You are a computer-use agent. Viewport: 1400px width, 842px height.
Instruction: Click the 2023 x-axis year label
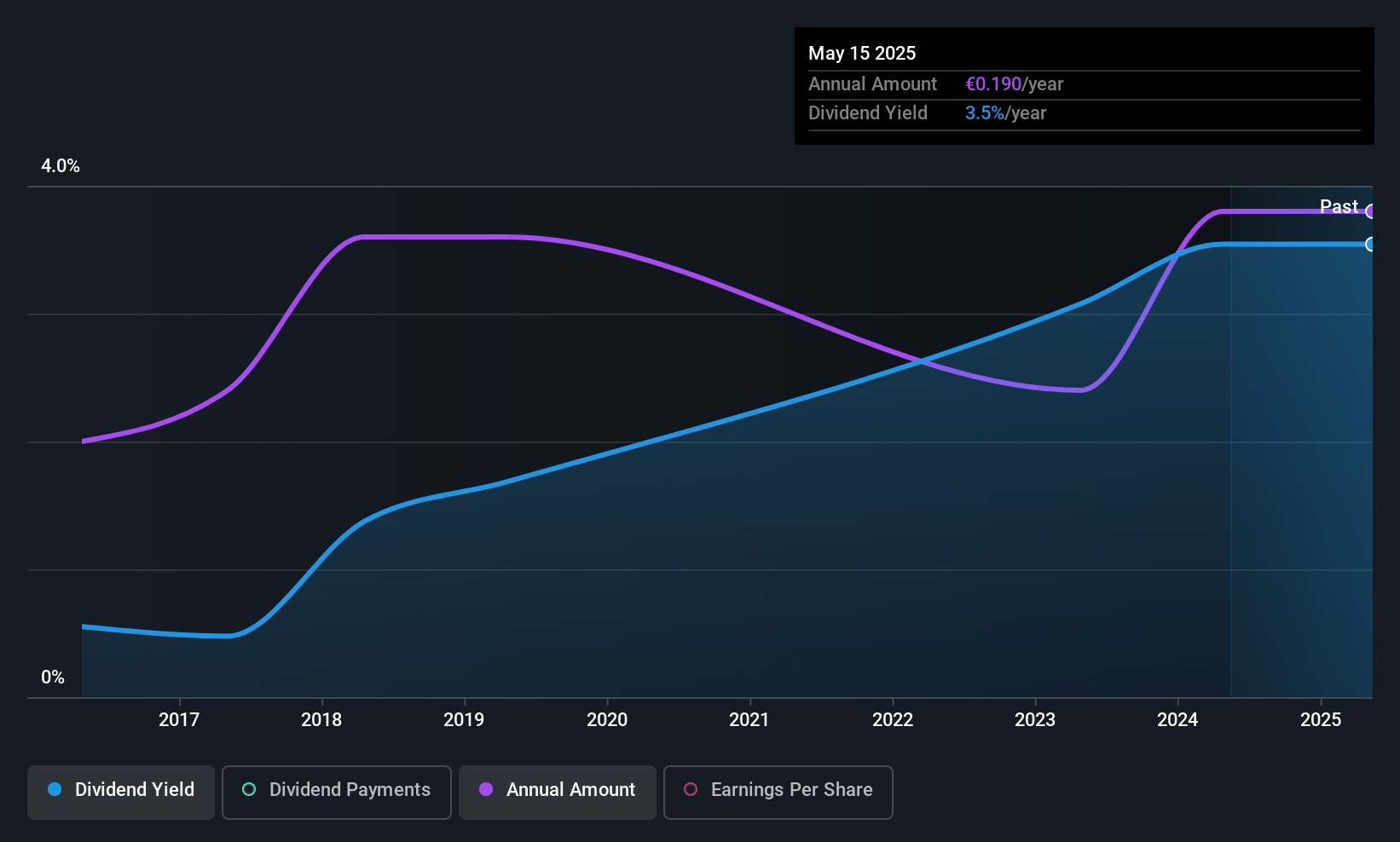pos(1035,720)
